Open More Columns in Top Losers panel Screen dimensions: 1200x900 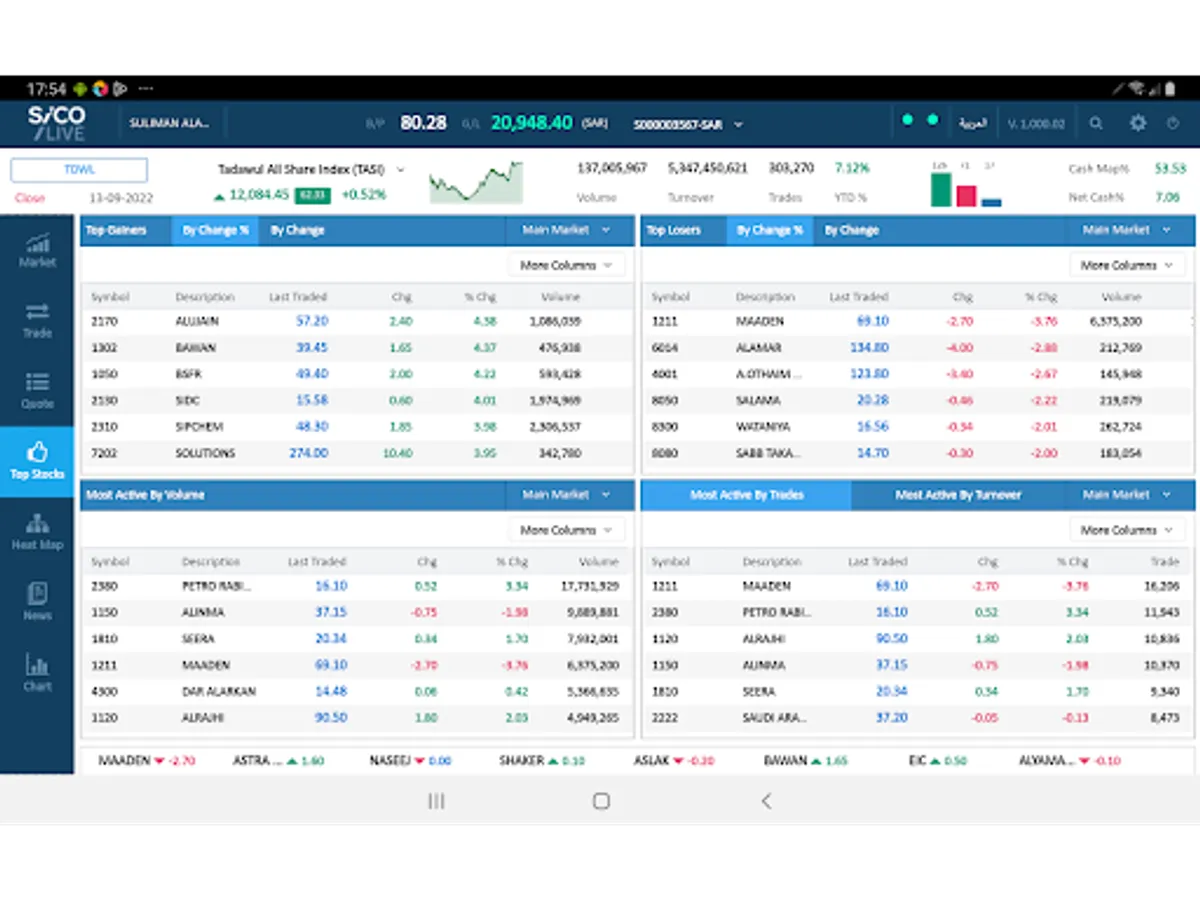click(1127, 265)
